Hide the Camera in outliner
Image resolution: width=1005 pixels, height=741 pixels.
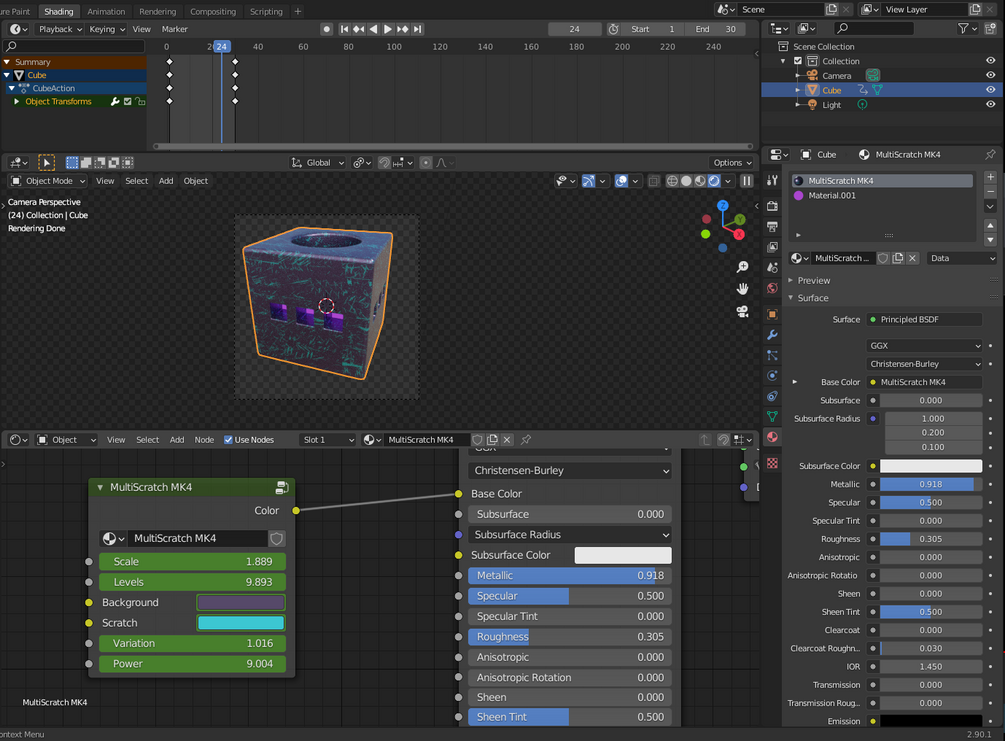(990, 75)
